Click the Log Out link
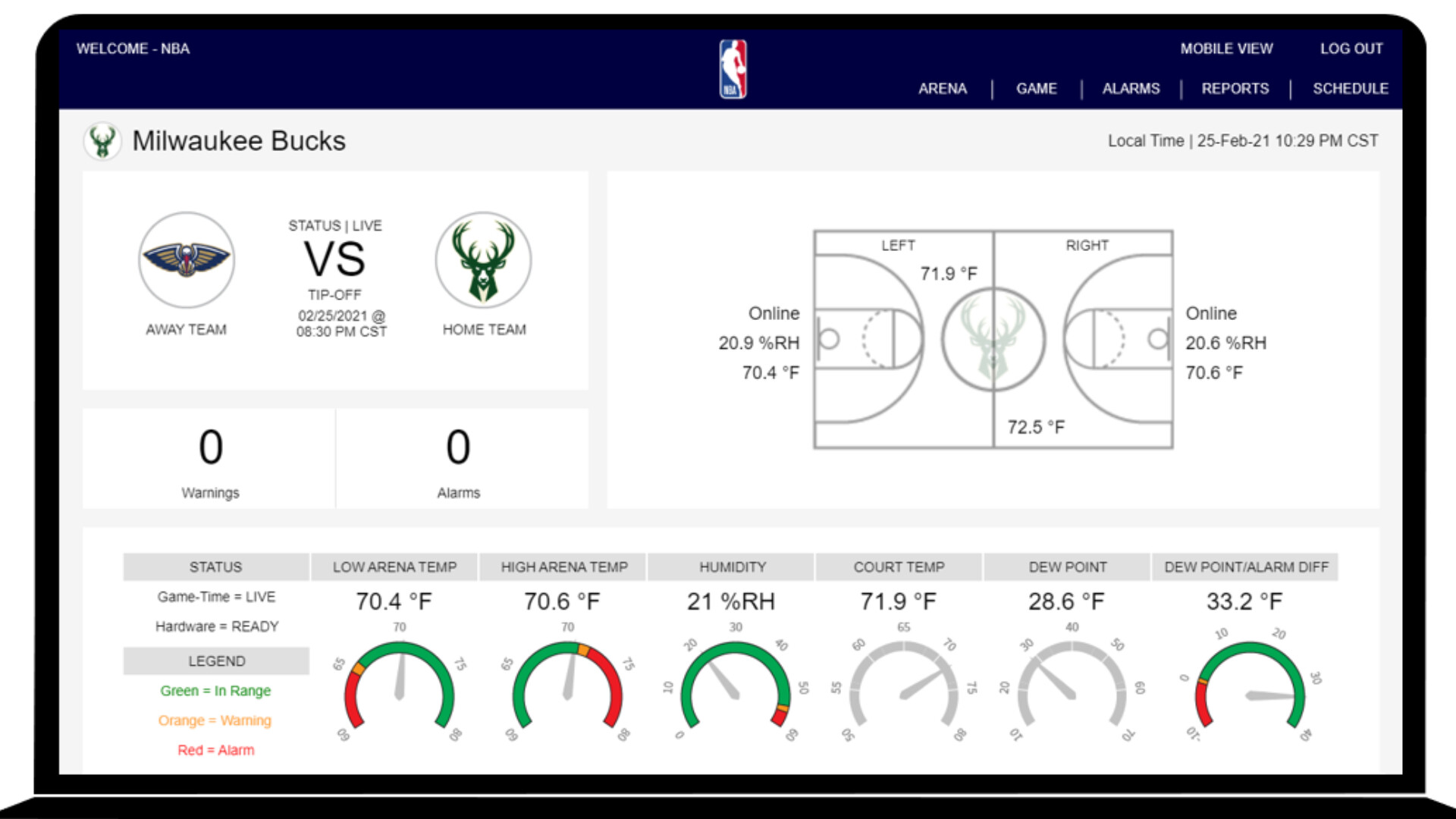1456x819 pixels. pos(1351,49)
